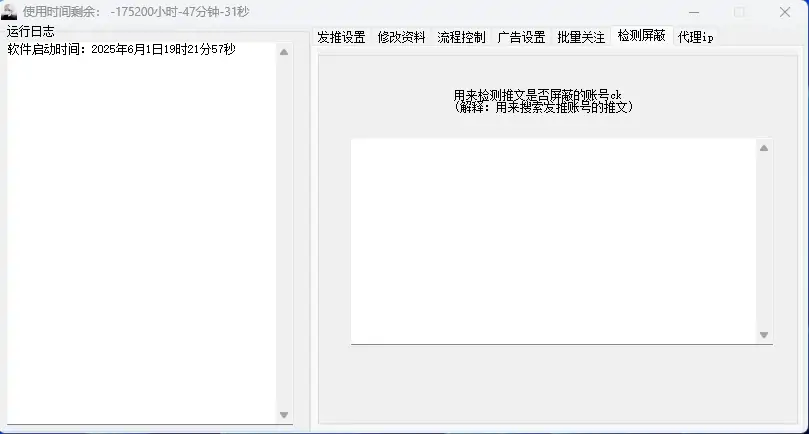The image size is (809, 434).
Task: Click the account ck text input box
Action: click(554, 241)
